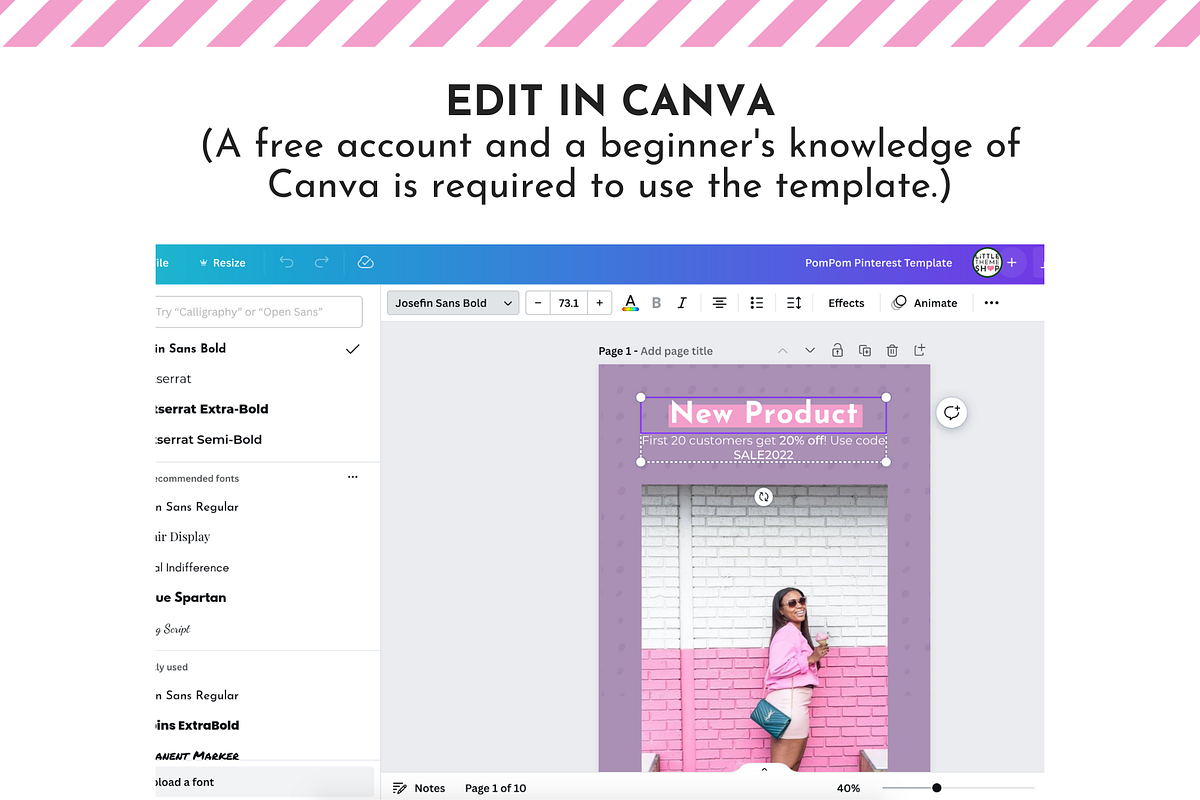Open the Notes panel

click(x=419, y=788)
